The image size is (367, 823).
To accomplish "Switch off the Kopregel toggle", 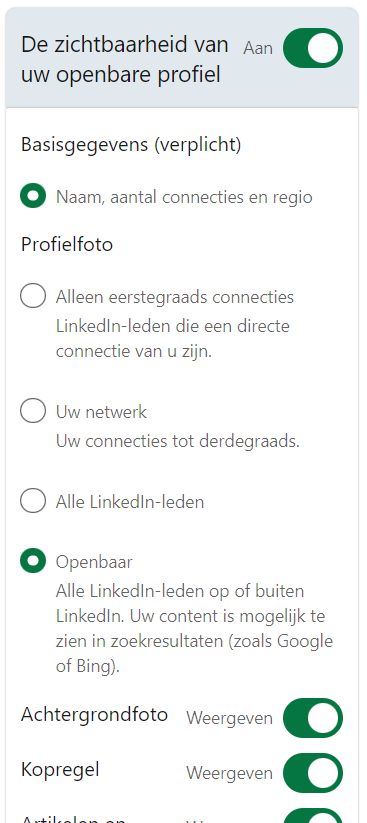I will point(313,773).
